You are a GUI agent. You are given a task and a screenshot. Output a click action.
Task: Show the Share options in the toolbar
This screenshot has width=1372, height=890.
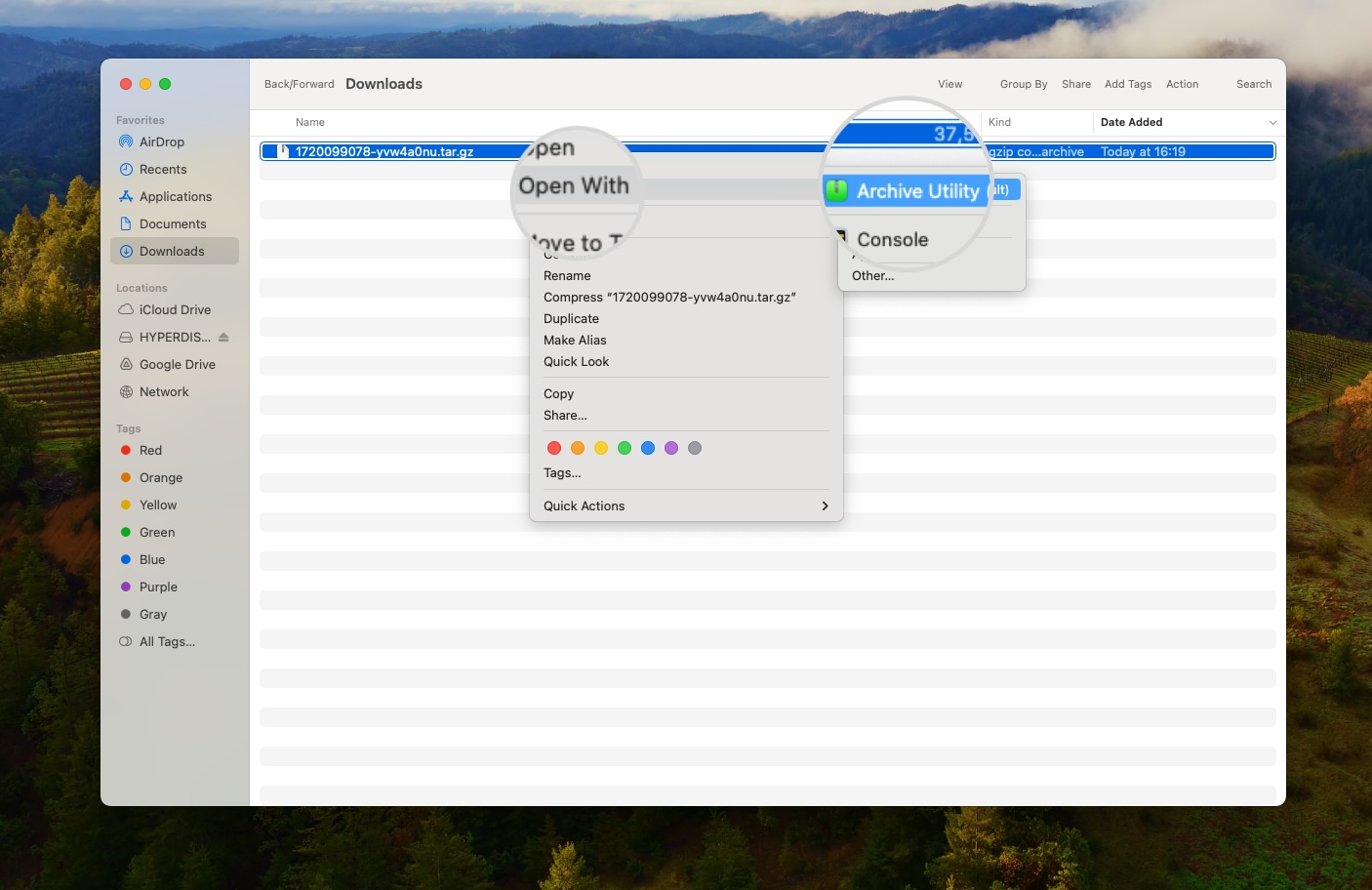1075,84
